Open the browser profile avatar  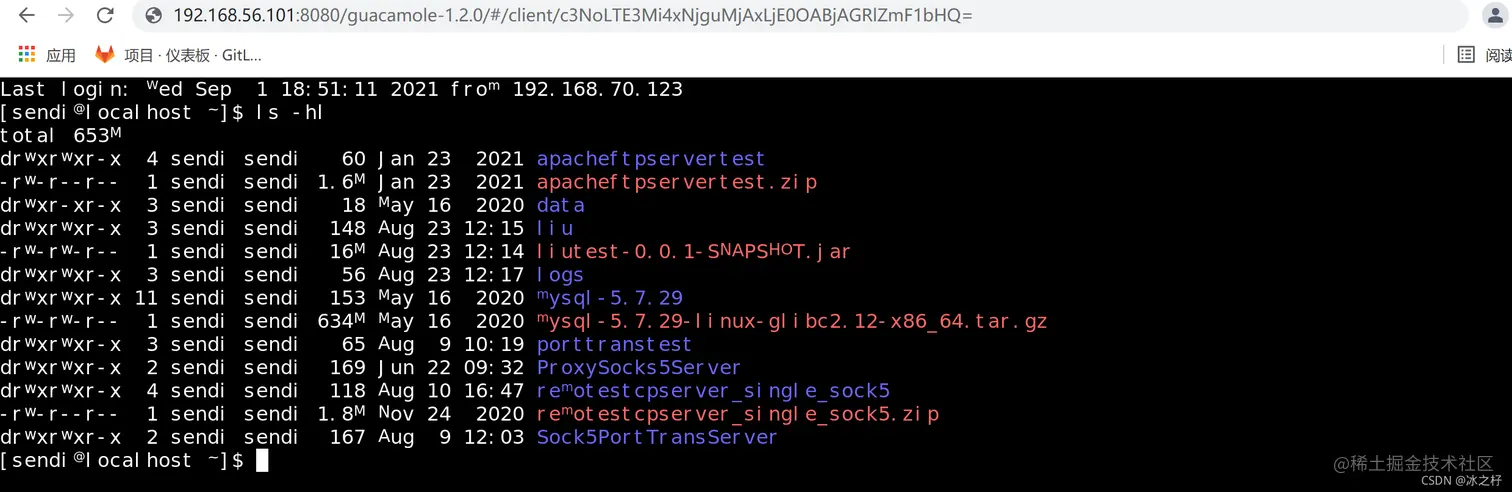pyautogui.click(x=1495, y=16)
